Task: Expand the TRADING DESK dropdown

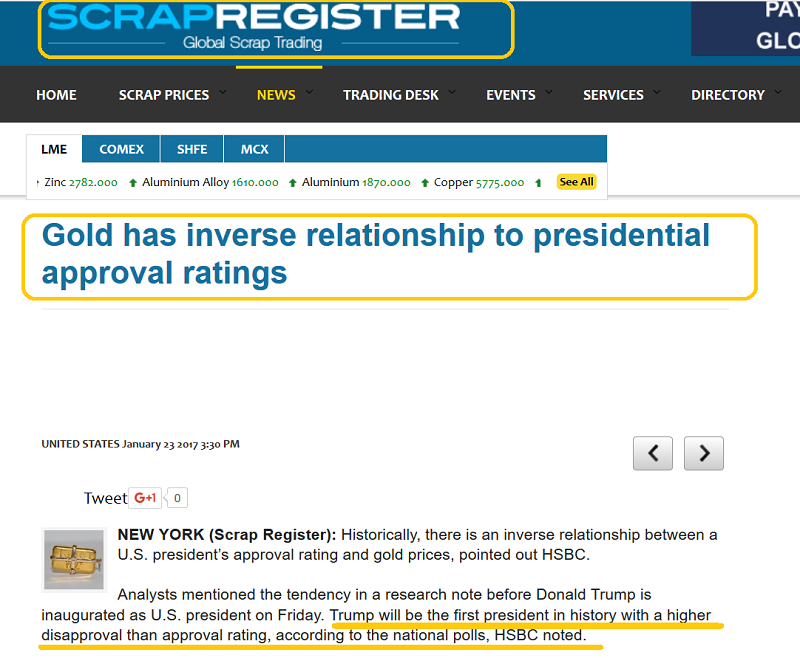Action: point(391,95)
